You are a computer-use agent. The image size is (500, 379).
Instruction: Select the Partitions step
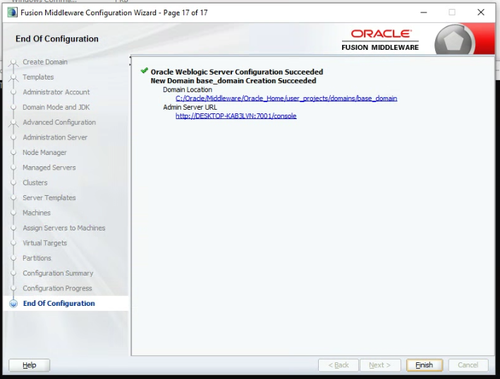point(37,258)
